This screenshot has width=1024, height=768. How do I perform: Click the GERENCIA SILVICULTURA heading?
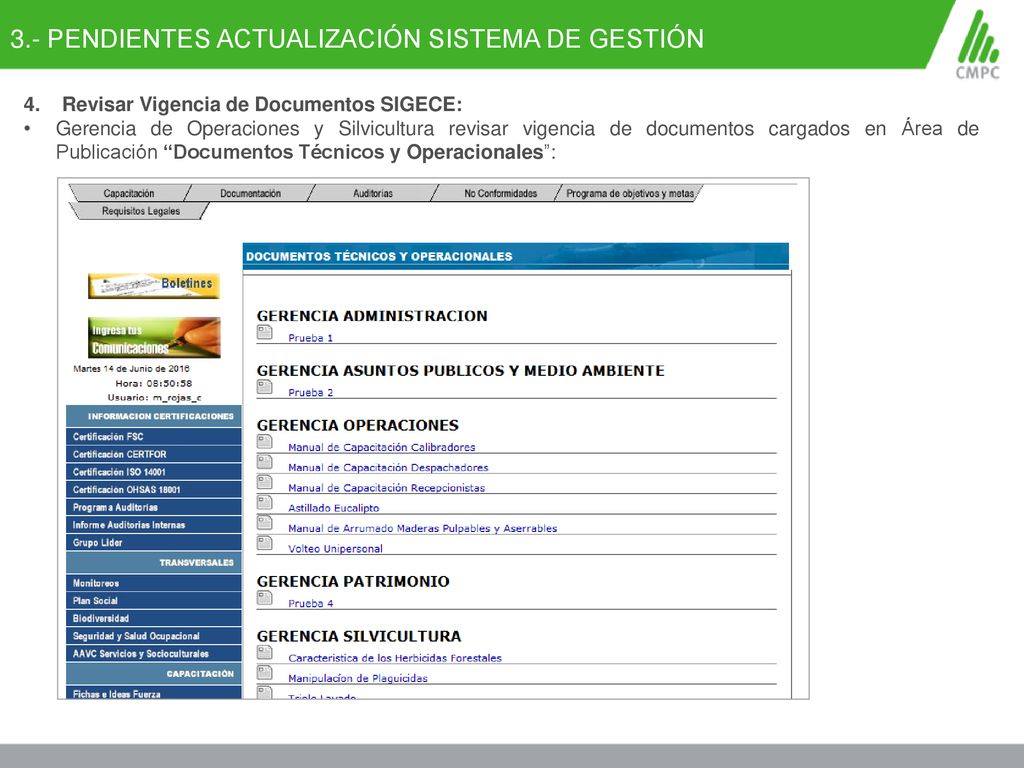click(359, 636)
